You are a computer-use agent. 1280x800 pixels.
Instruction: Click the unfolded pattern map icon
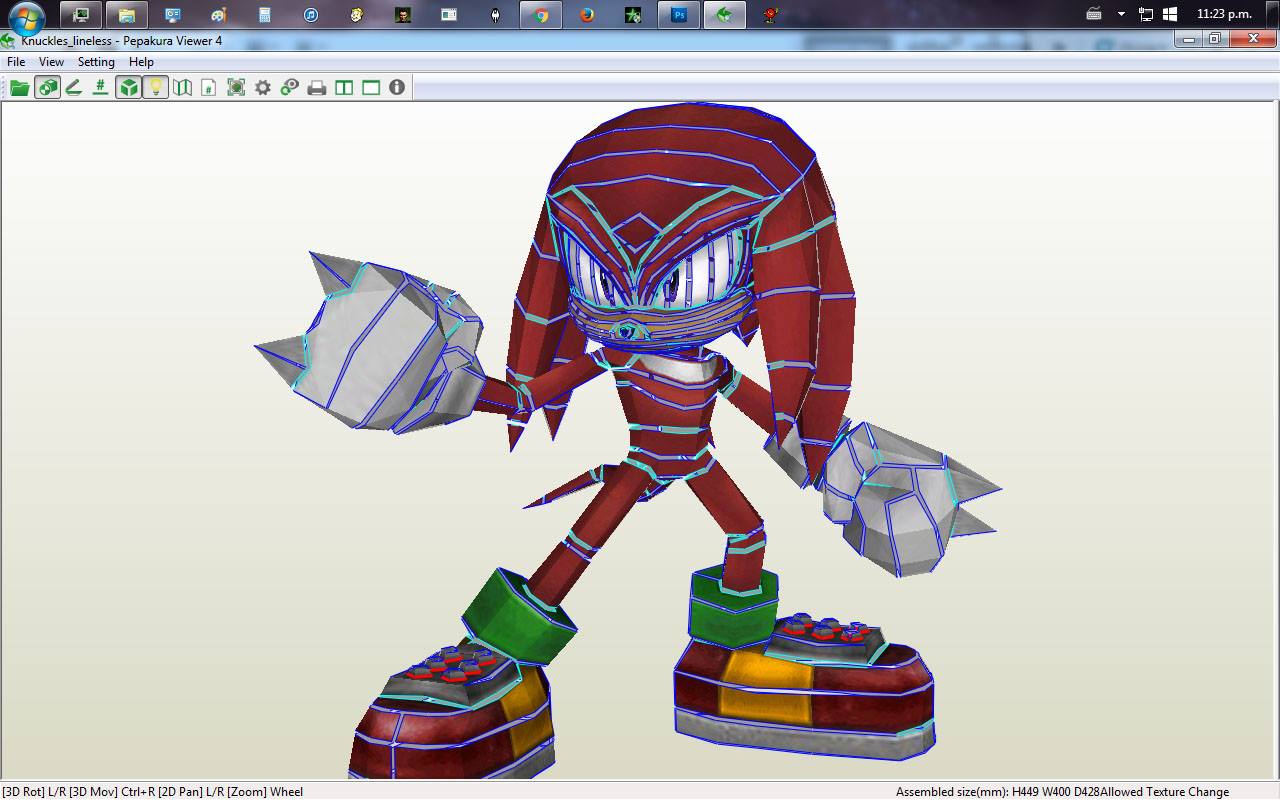[x=182, y=88]
